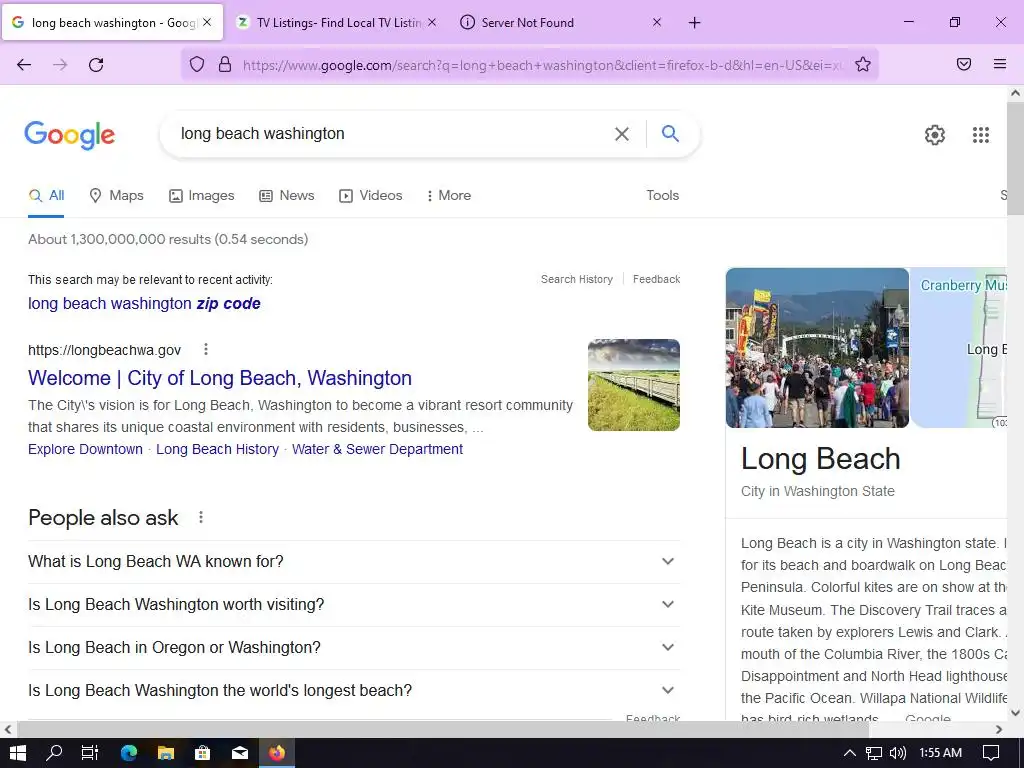This screenshot has width=1024, height=768.
Task: Close the long beach washington tab
Action: [207, 22]
